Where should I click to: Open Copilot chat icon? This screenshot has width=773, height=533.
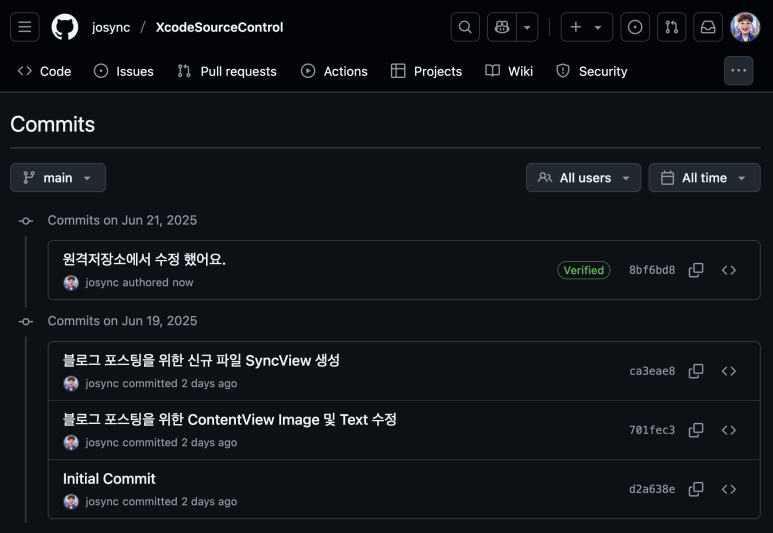tap(502, 27)
